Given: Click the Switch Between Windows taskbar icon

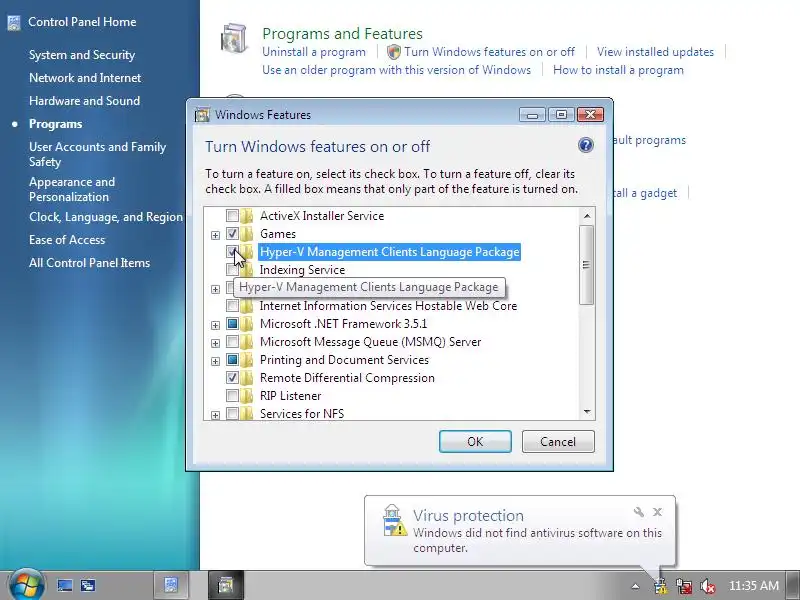Looking at the screenshot, I should [x=88, y=585].
